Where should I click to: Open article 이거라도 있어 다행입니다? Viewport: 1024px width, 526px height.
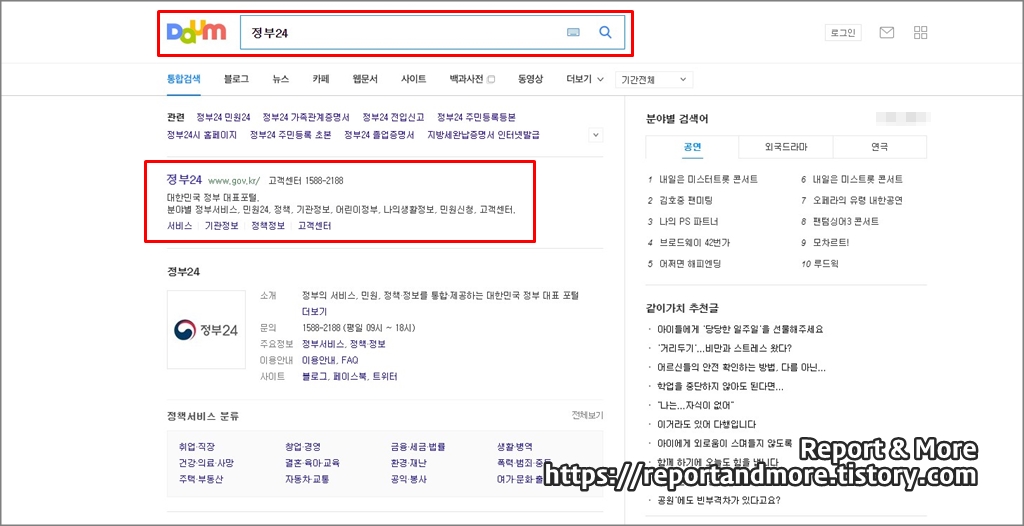pos(707,424)
